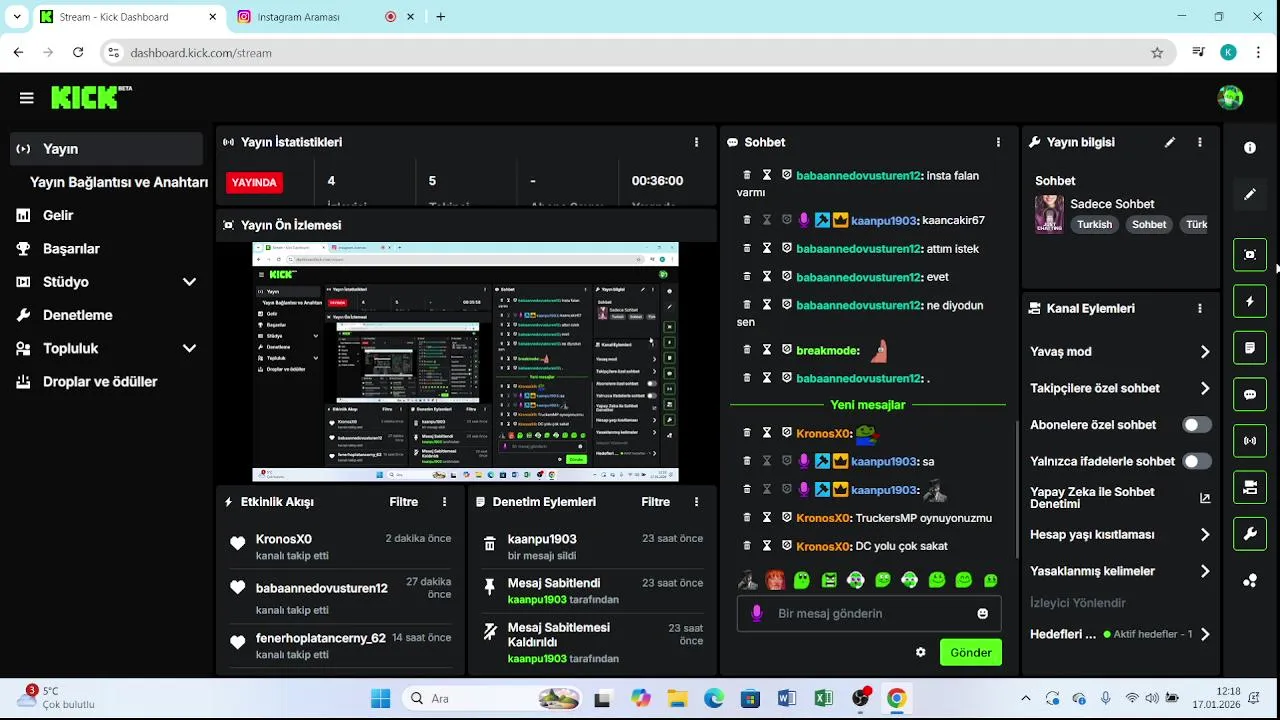Open Yayın bilgisi three-dot menu
The height and width of the screenshot is (720, 1280).
pos(1200,142)
